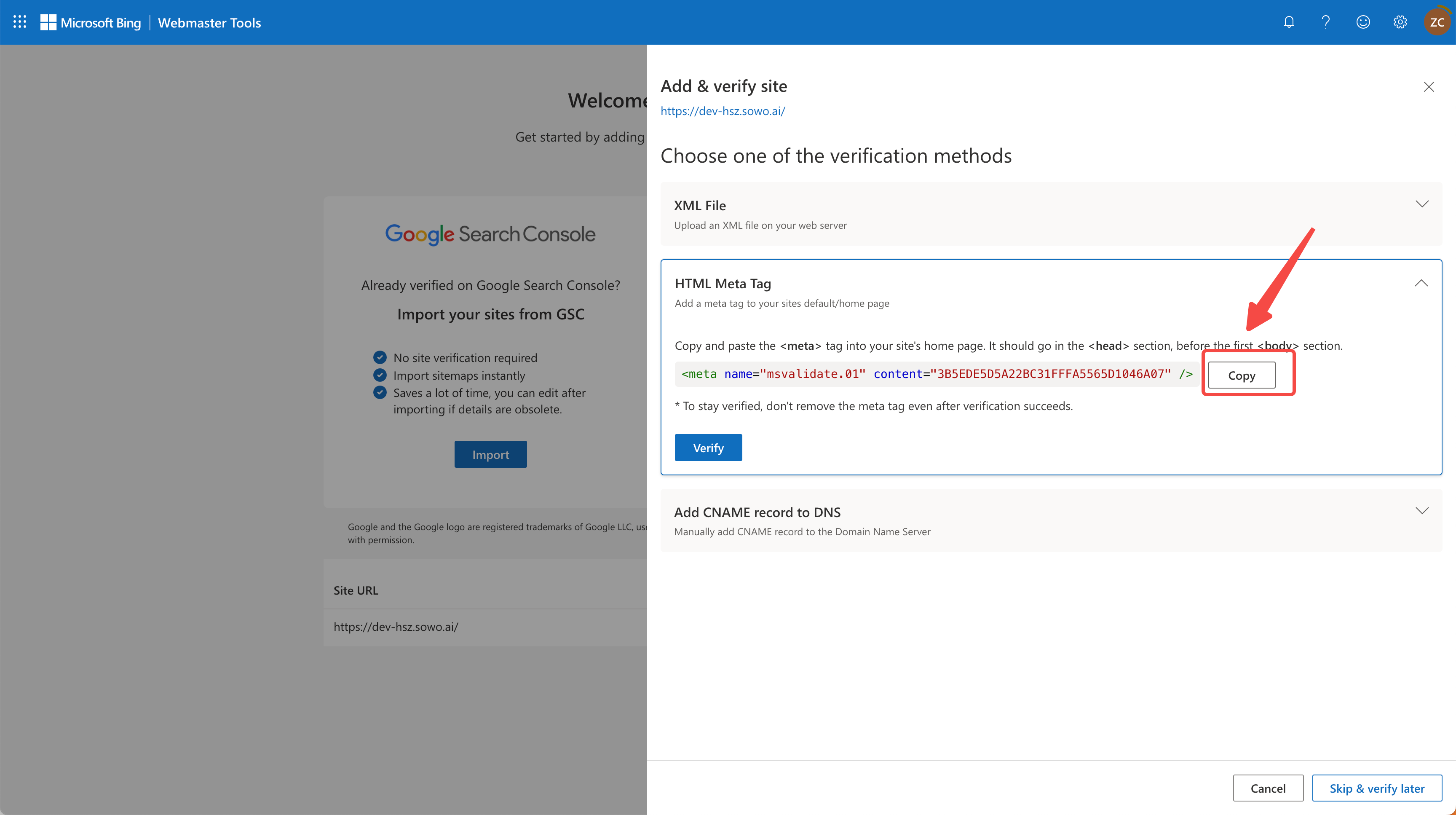Choose Skip & verify later
This screenshot has width=1456, height=815.
[x=1376, y=788]
